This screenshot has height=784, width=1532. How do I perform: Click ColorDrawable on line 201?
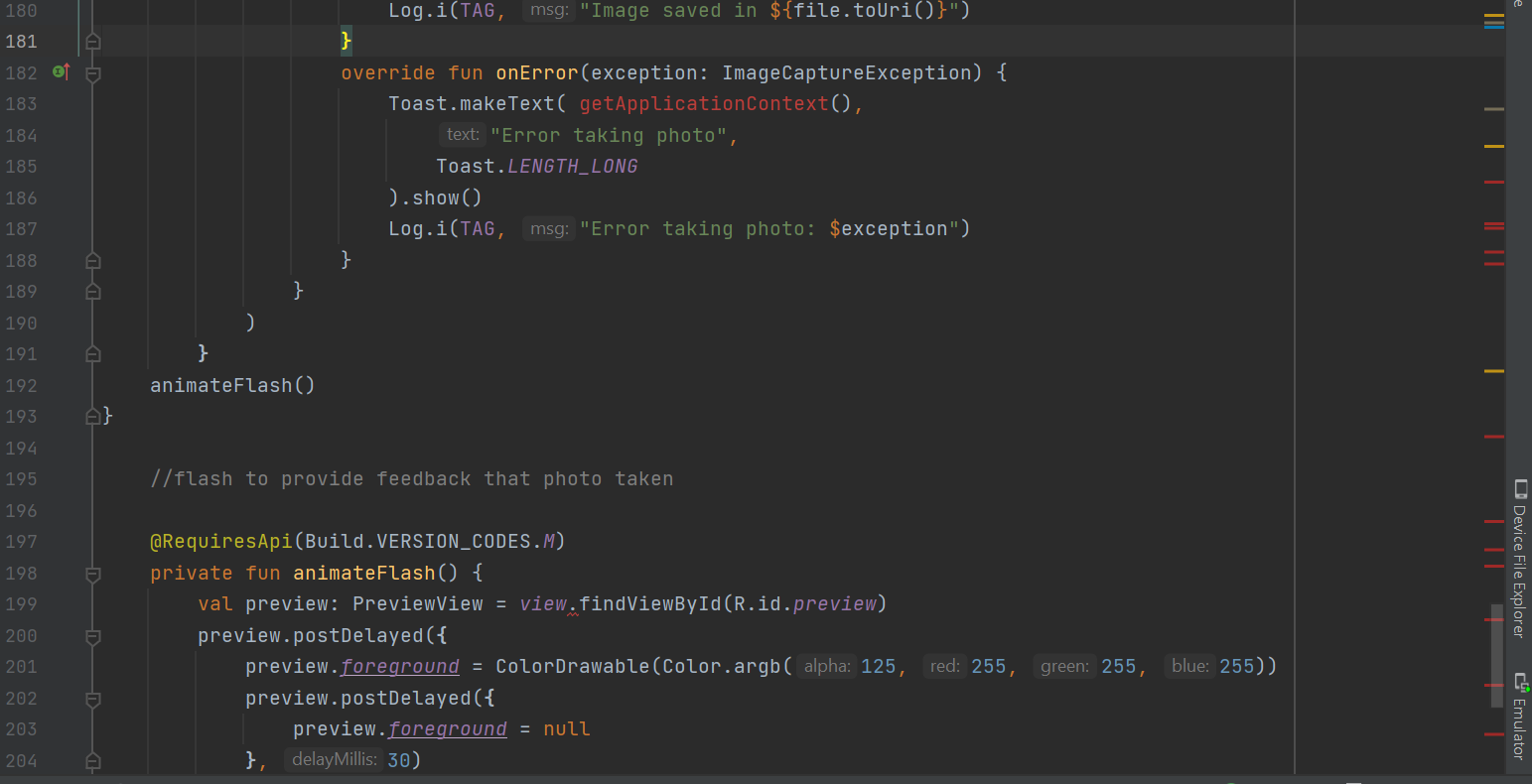point(573,666)
